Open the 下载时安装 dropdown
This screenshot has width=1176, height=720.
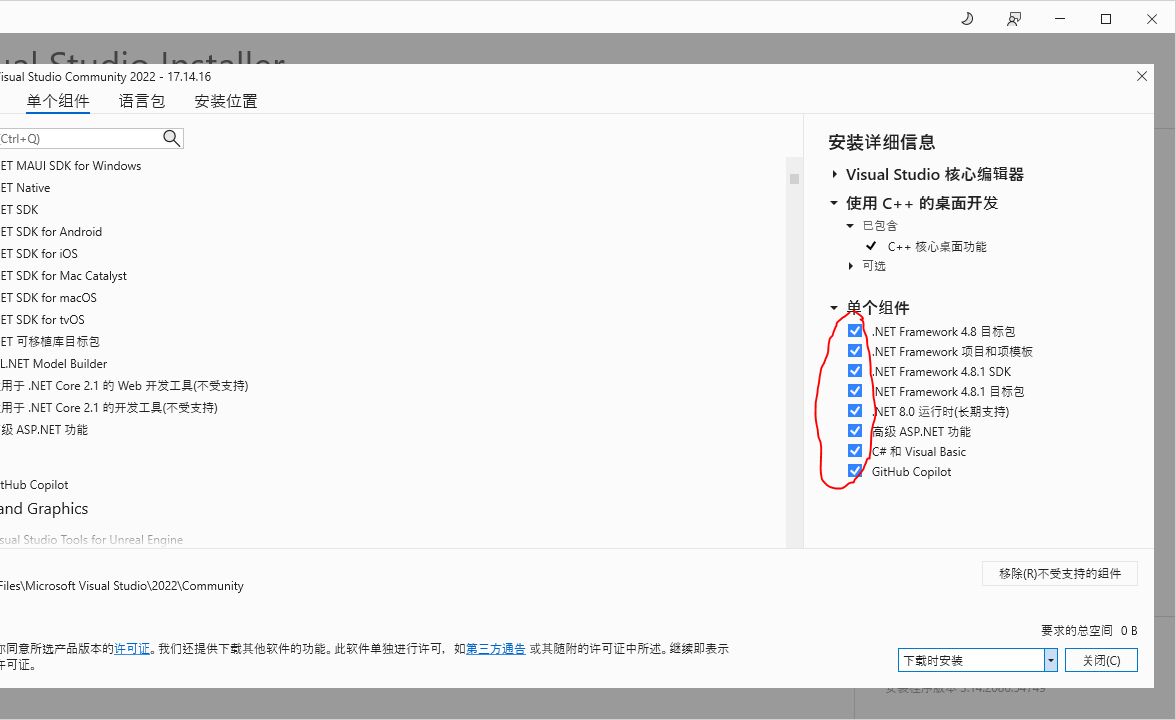1050,660
